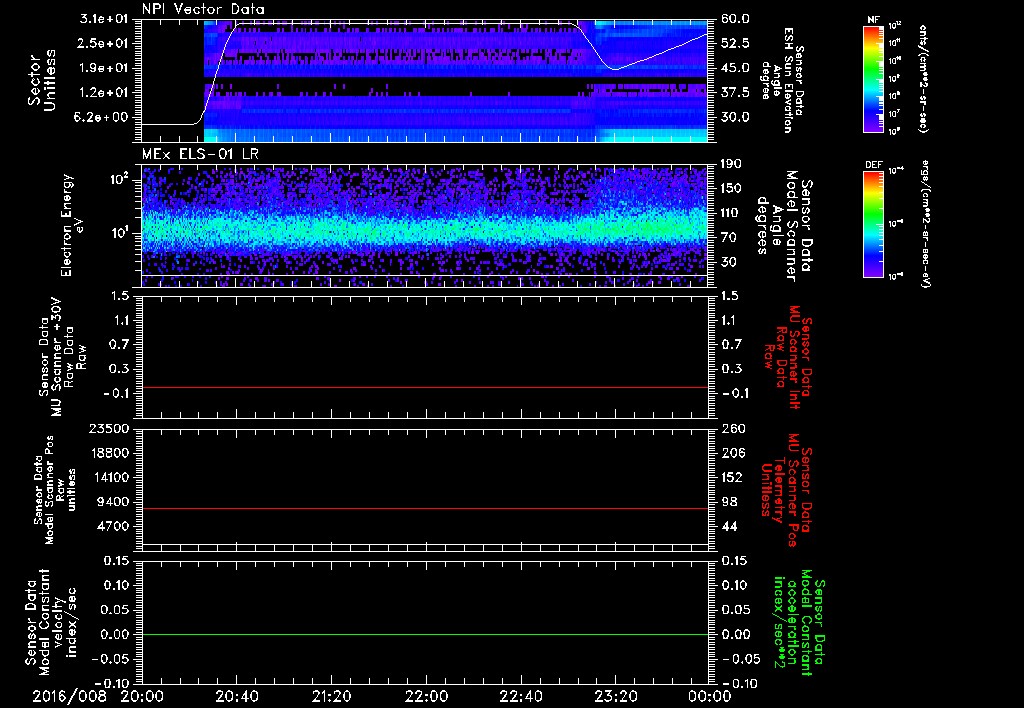
Task: Click the 190 scanner angle tick label
Action: pyautogui.click(x=732, y=164)
